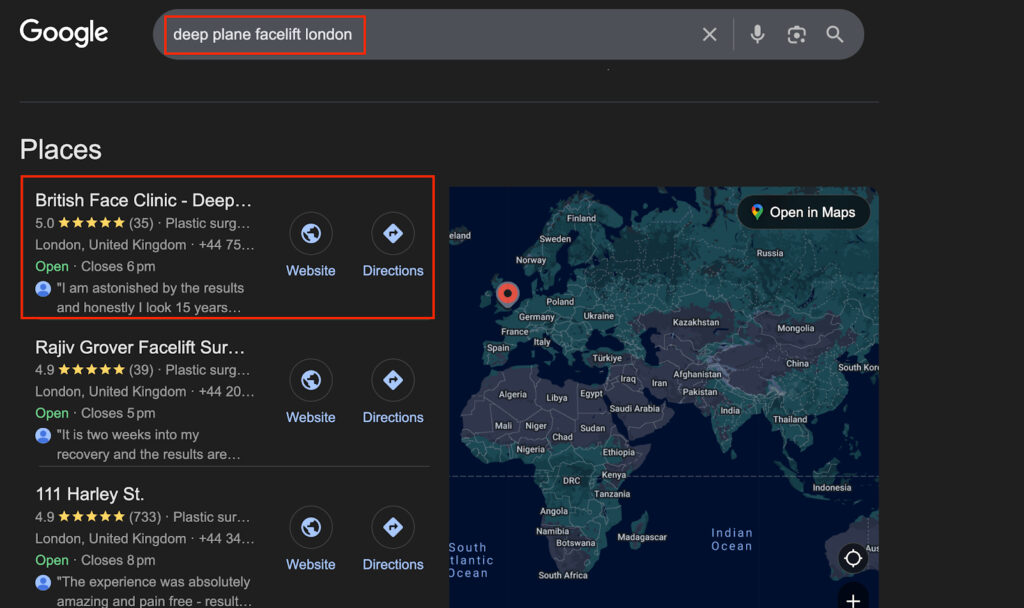The height and width of the screenshot is (608, 1024).
Task: Start voice search with microphone icon
Action: coord(757,34)
